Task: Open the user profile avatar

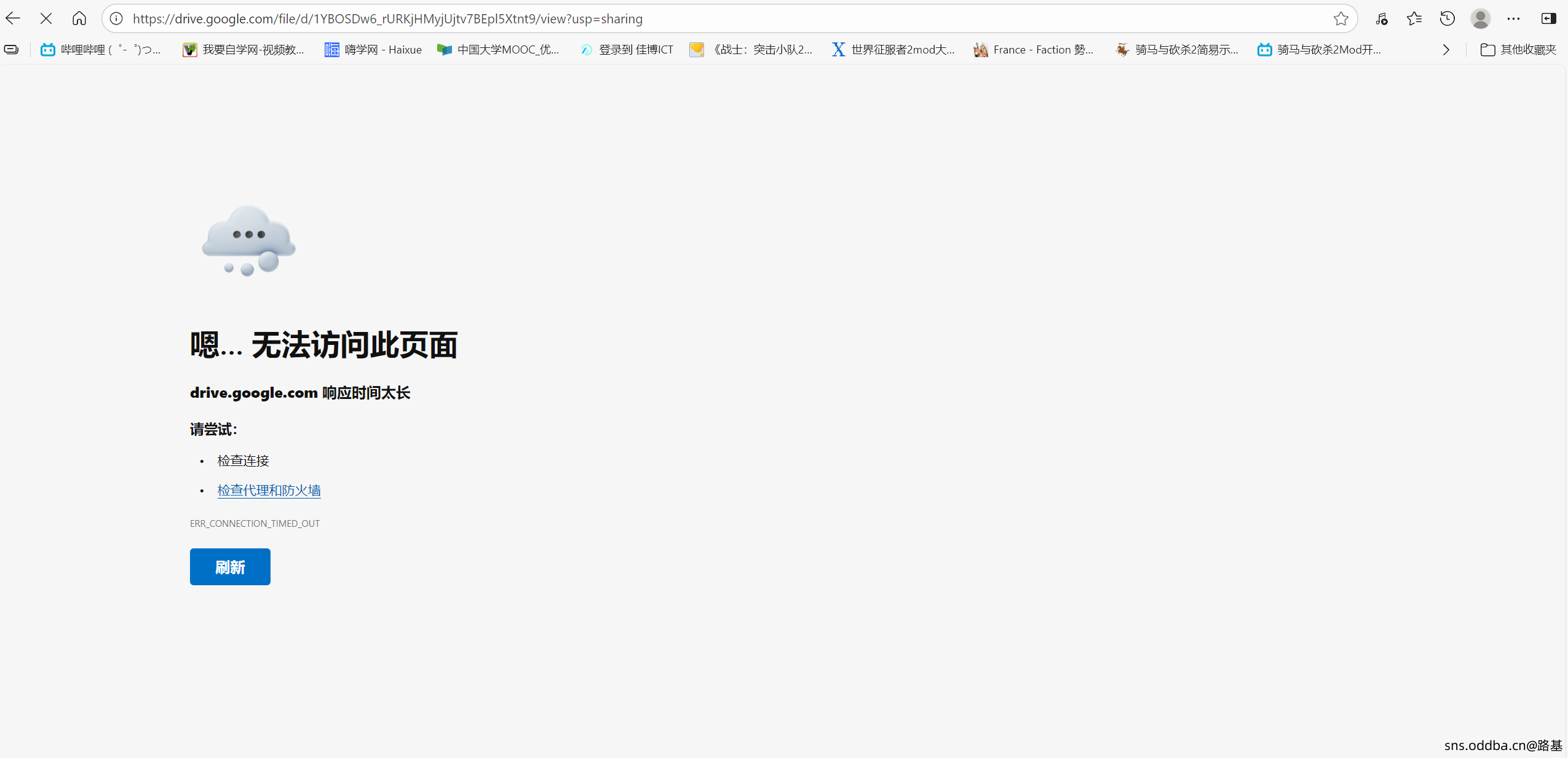Action: pos(1480,18)
